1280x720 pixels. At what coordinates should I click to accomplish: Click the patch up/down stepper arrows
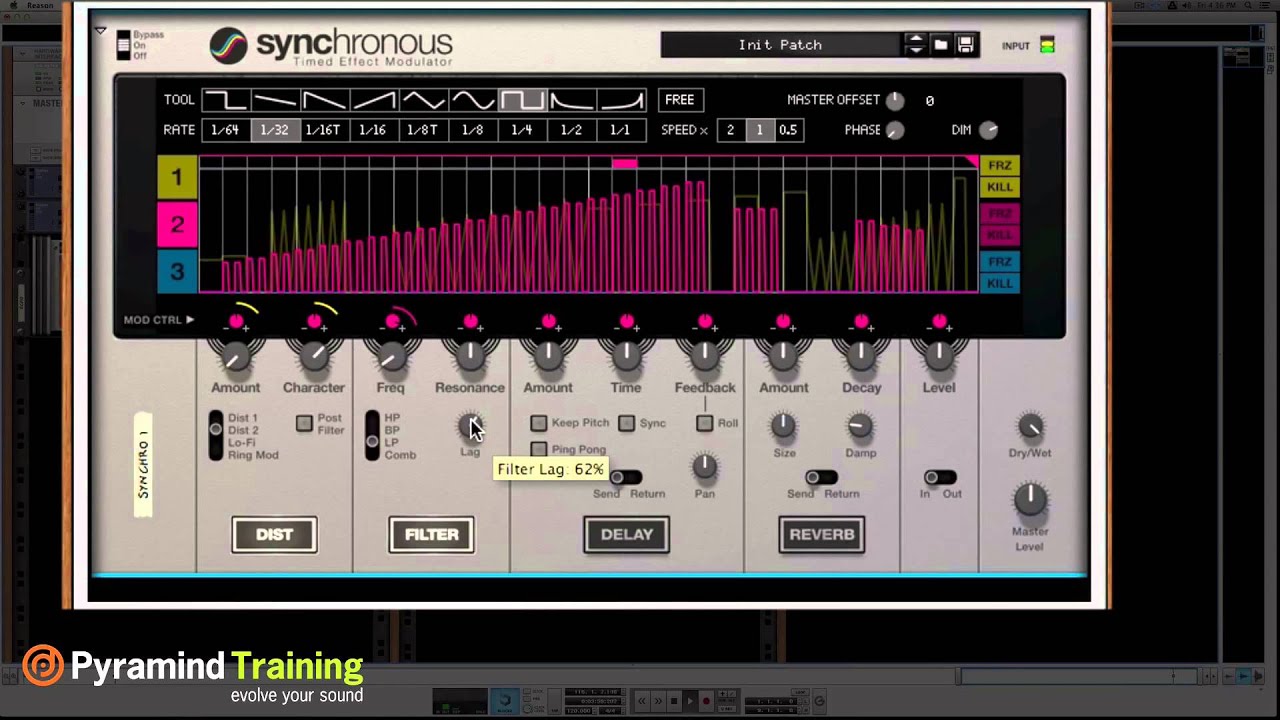click(915, 45)
